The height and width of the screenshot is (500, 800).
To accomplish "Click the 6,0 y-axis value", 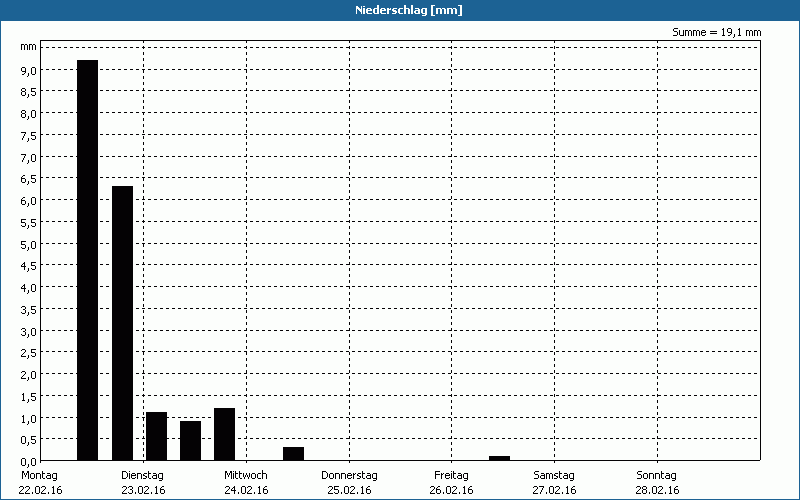I will tap(29, 201).
